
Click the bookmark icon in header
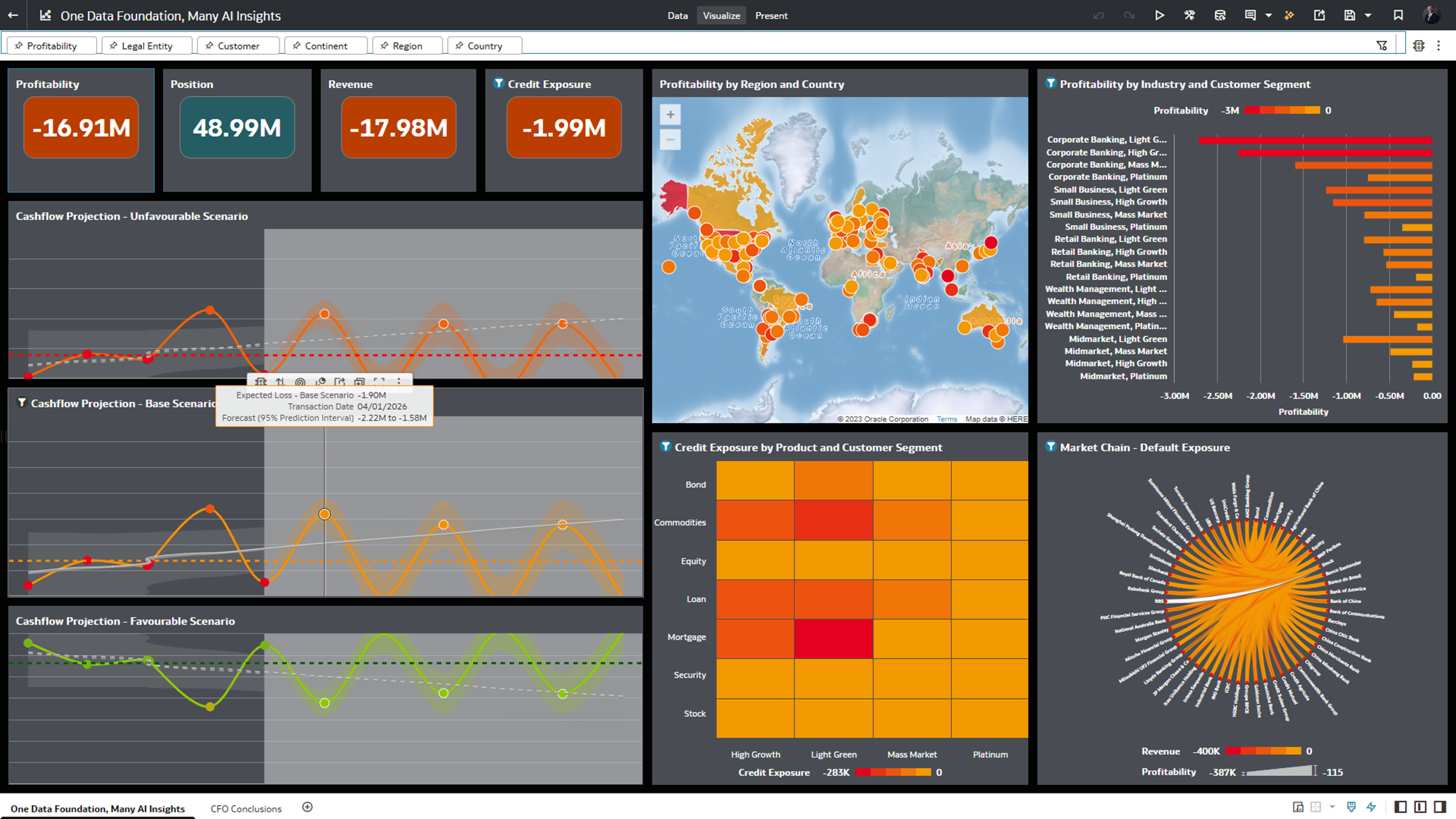click(x=1398, y=15)
